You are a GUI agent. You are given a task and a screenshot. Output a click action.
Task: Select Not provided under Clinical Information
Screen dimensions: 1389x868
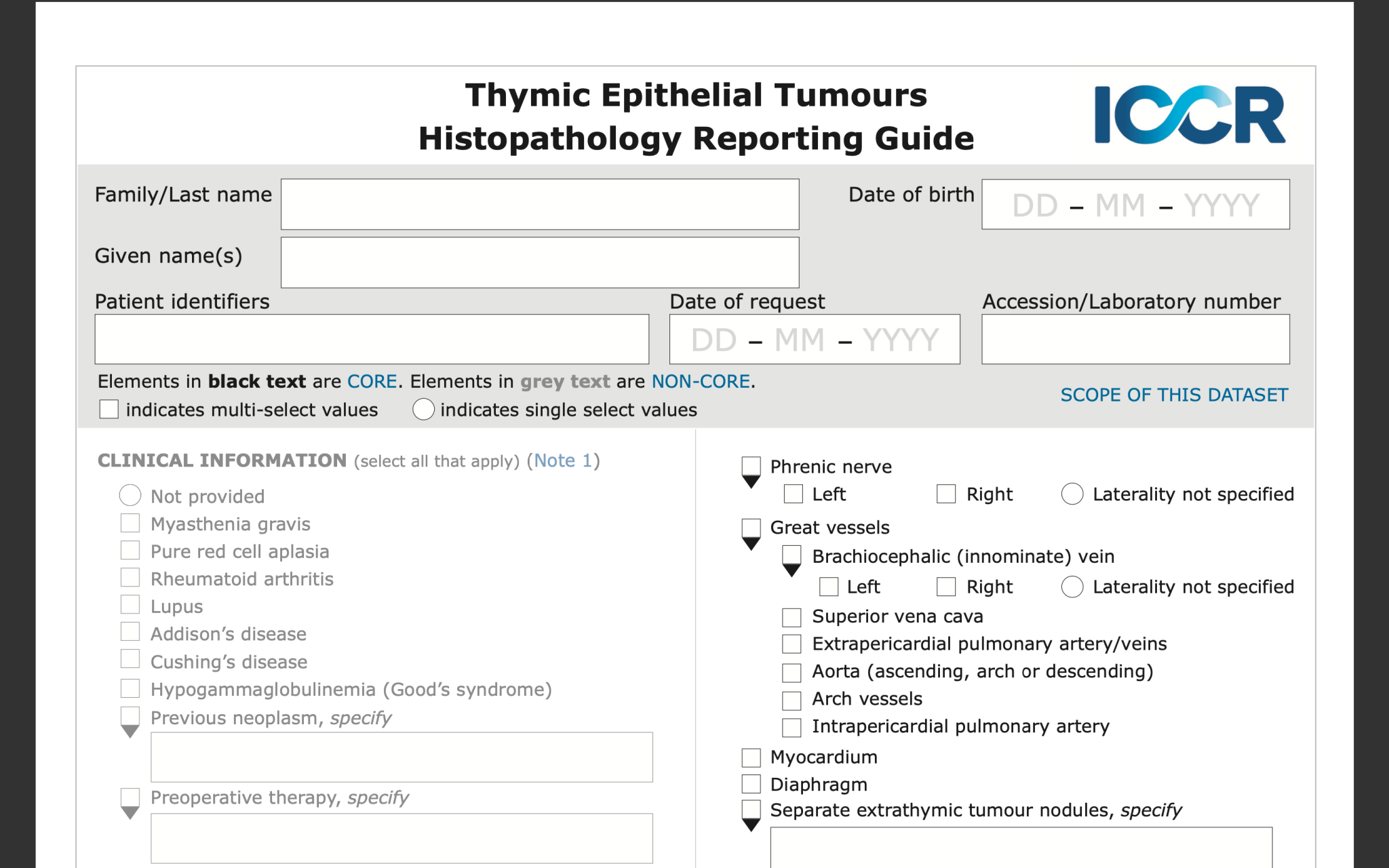pyautogui.click(x=130, y=495)
